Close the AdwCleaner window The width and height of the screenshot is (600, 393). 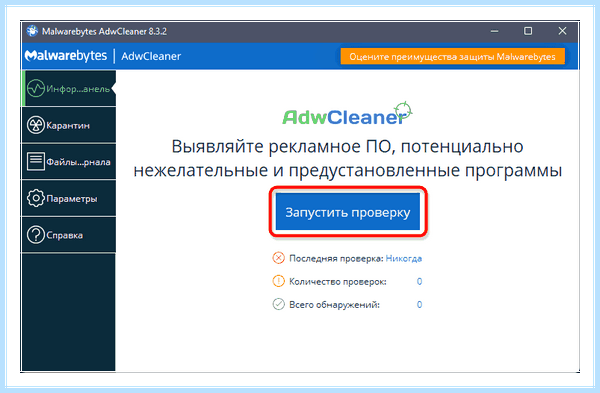click(x=562, y=31)
